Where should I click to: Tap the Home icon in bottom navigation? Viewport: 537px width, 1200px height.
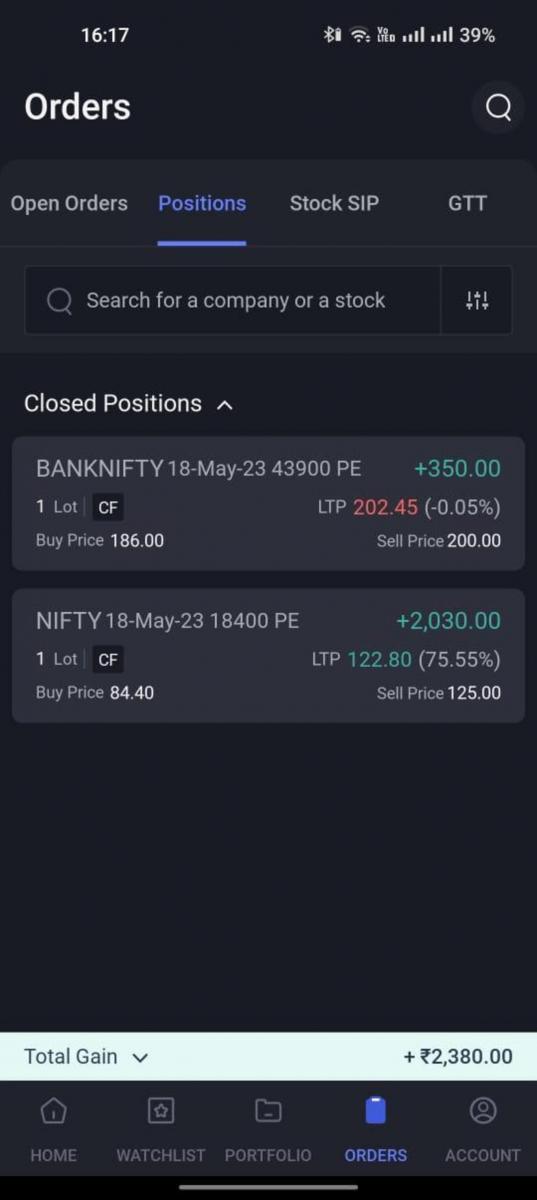pos(53,1111)
